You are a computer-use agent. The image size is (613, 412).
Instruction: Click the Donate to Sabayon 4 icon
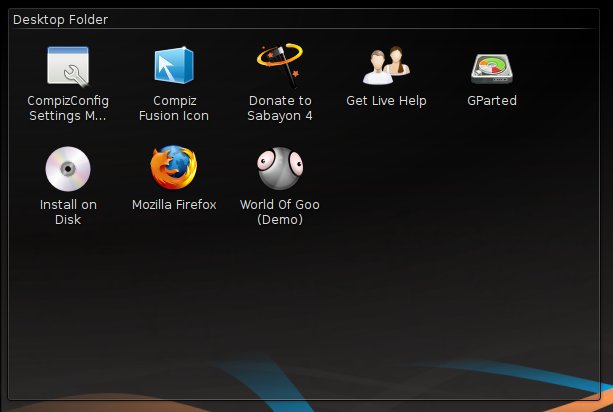pos(280,66)
